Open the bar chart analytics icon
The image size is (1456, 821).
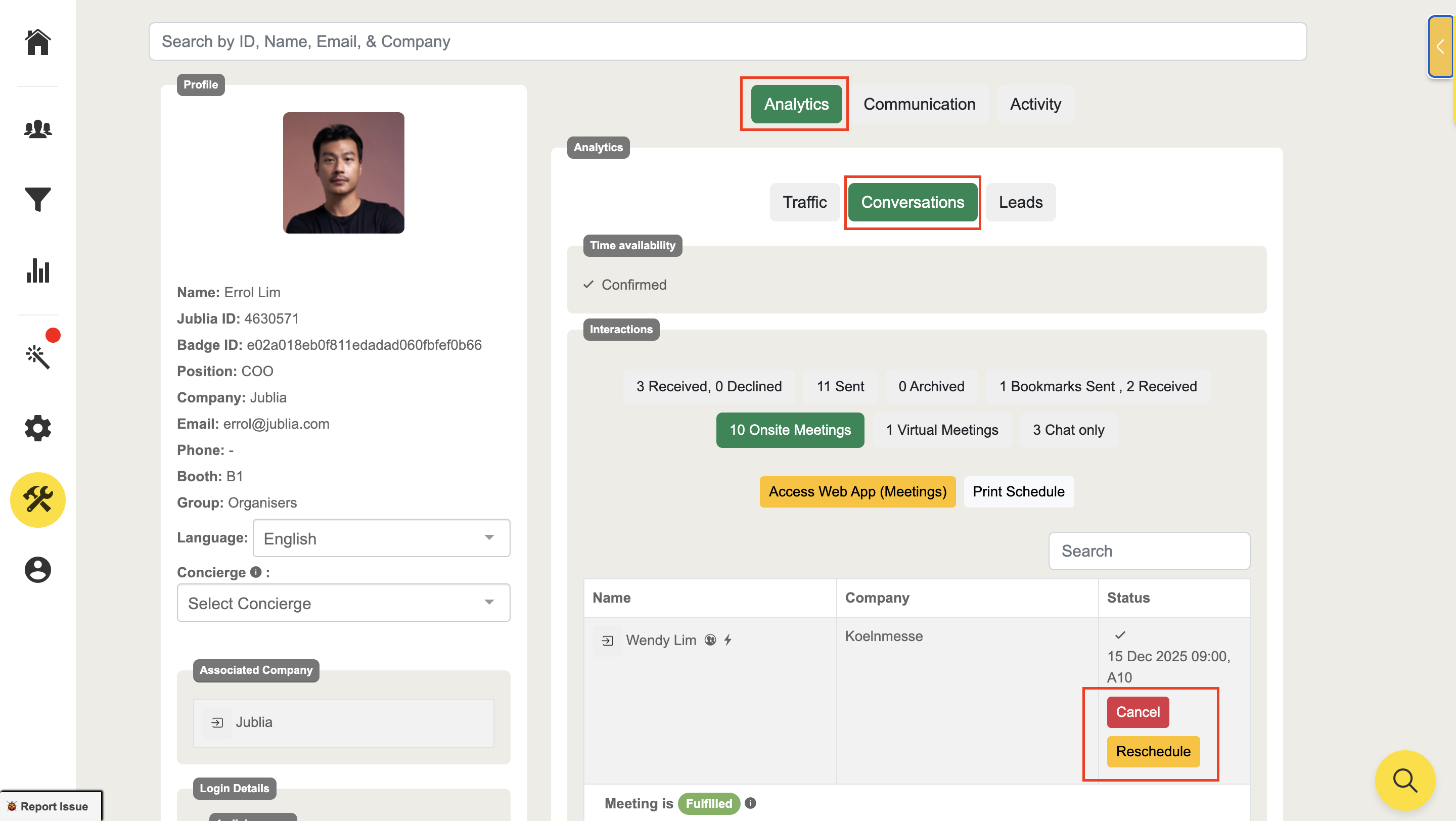point(38,270)
